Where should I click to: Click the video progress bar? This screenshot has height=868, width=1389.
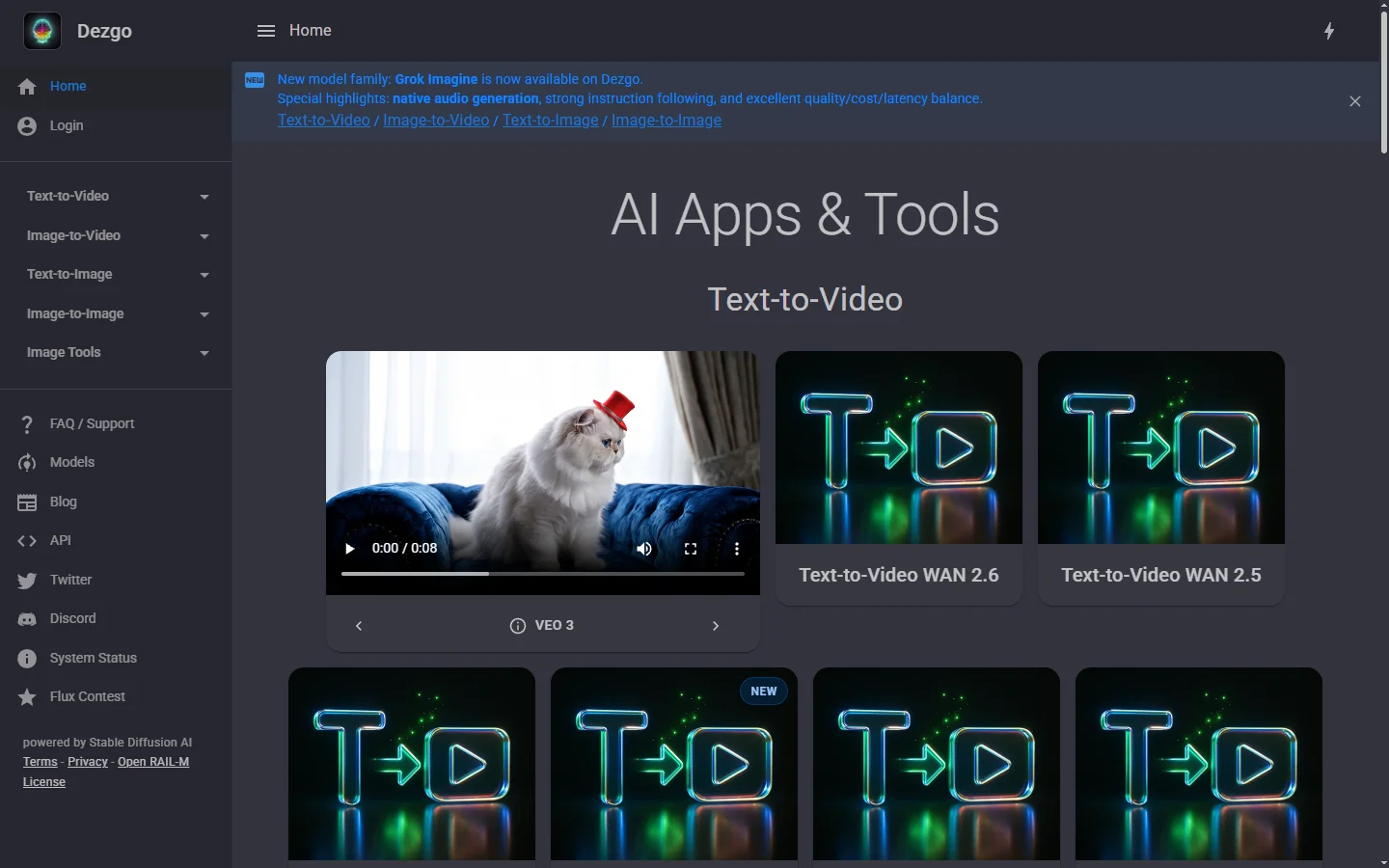(x=543, y=574)
